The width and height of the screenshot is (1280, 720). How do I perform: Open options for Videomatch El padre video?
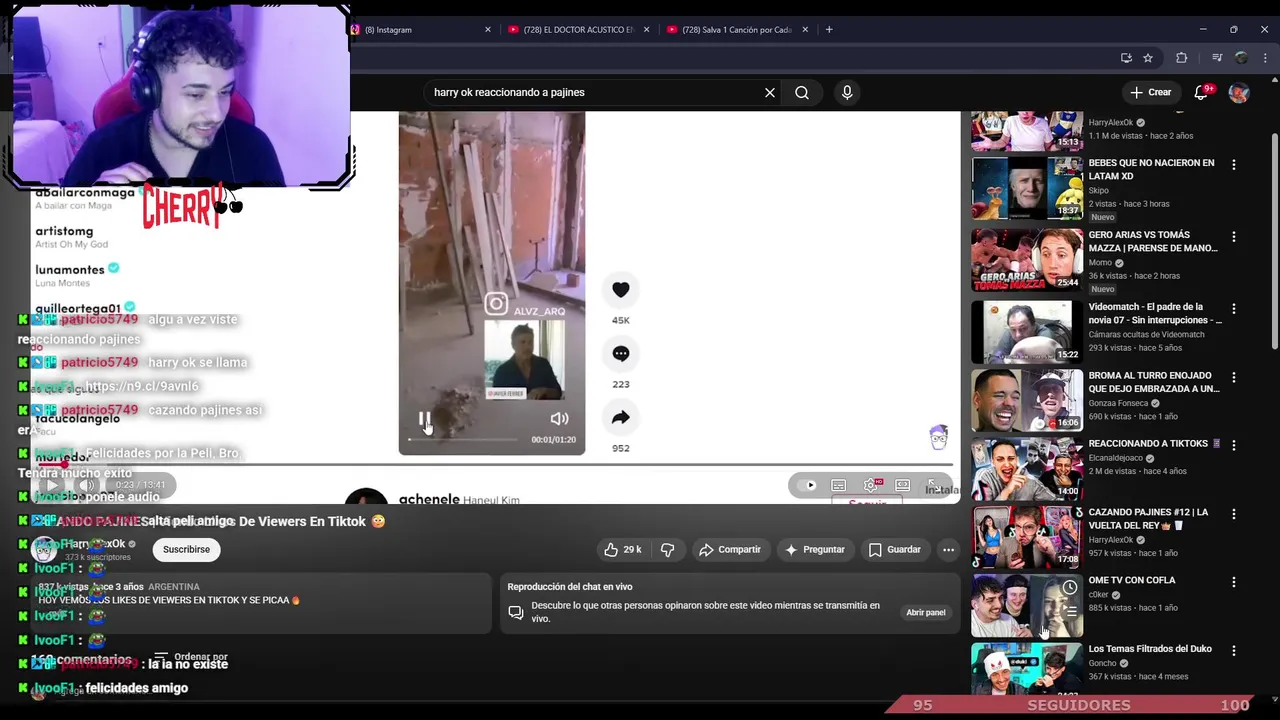pyautogui.click(x=1233, y=309)
